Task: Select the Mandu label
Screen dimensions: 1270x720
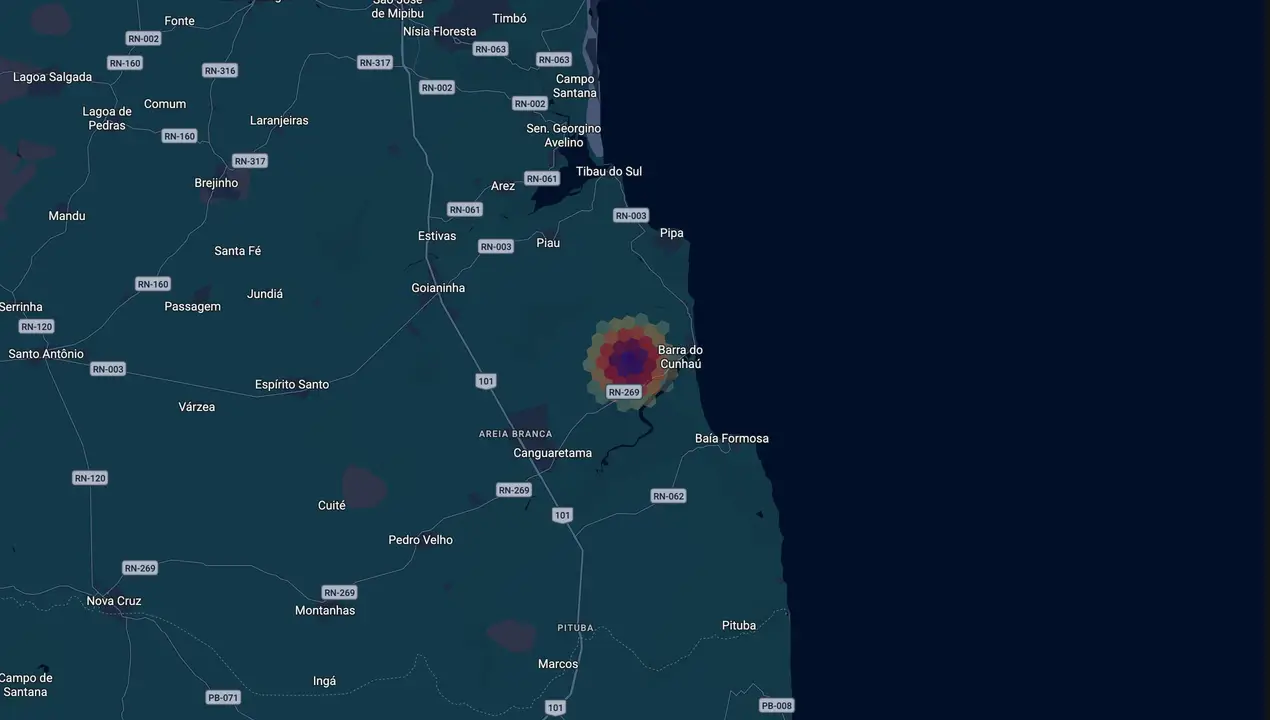Action: tap(67, 216)
